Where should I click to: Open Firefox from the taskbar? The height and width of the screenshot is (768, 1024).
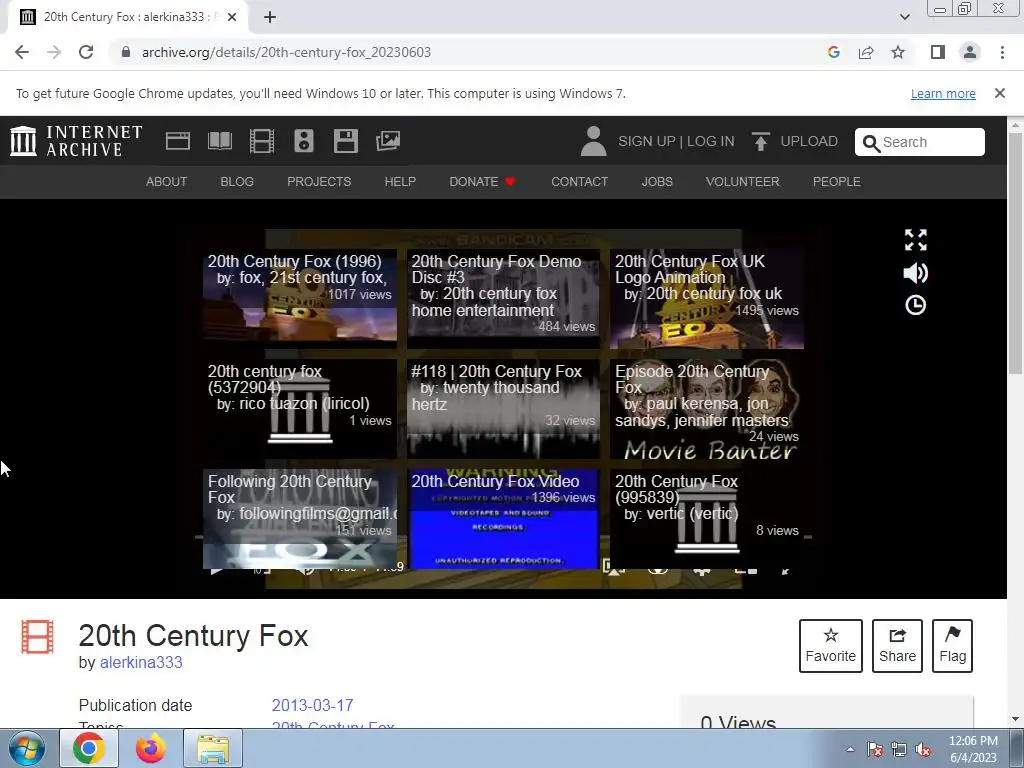151,748
